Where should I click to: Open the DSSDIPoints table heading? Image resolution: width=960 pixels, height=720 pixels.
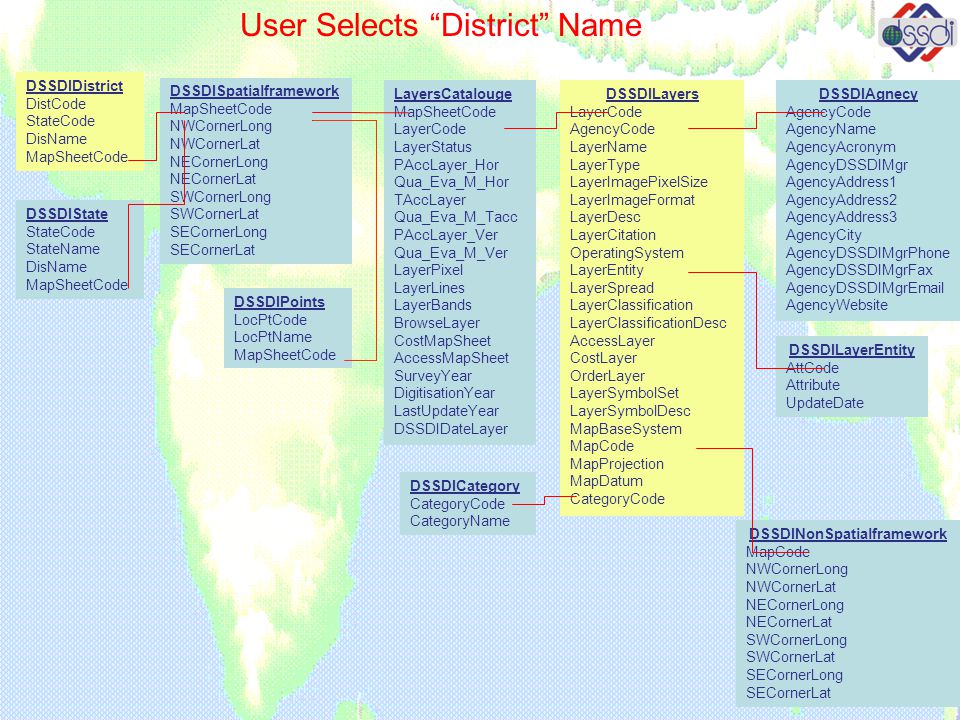point(279,302)
